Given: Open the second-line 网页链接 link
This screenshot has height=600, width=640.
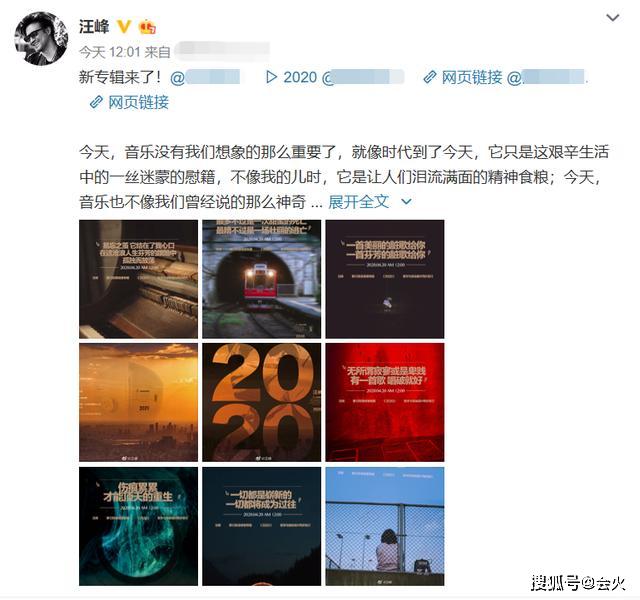Looking at the screenshot, I should 138,102.
